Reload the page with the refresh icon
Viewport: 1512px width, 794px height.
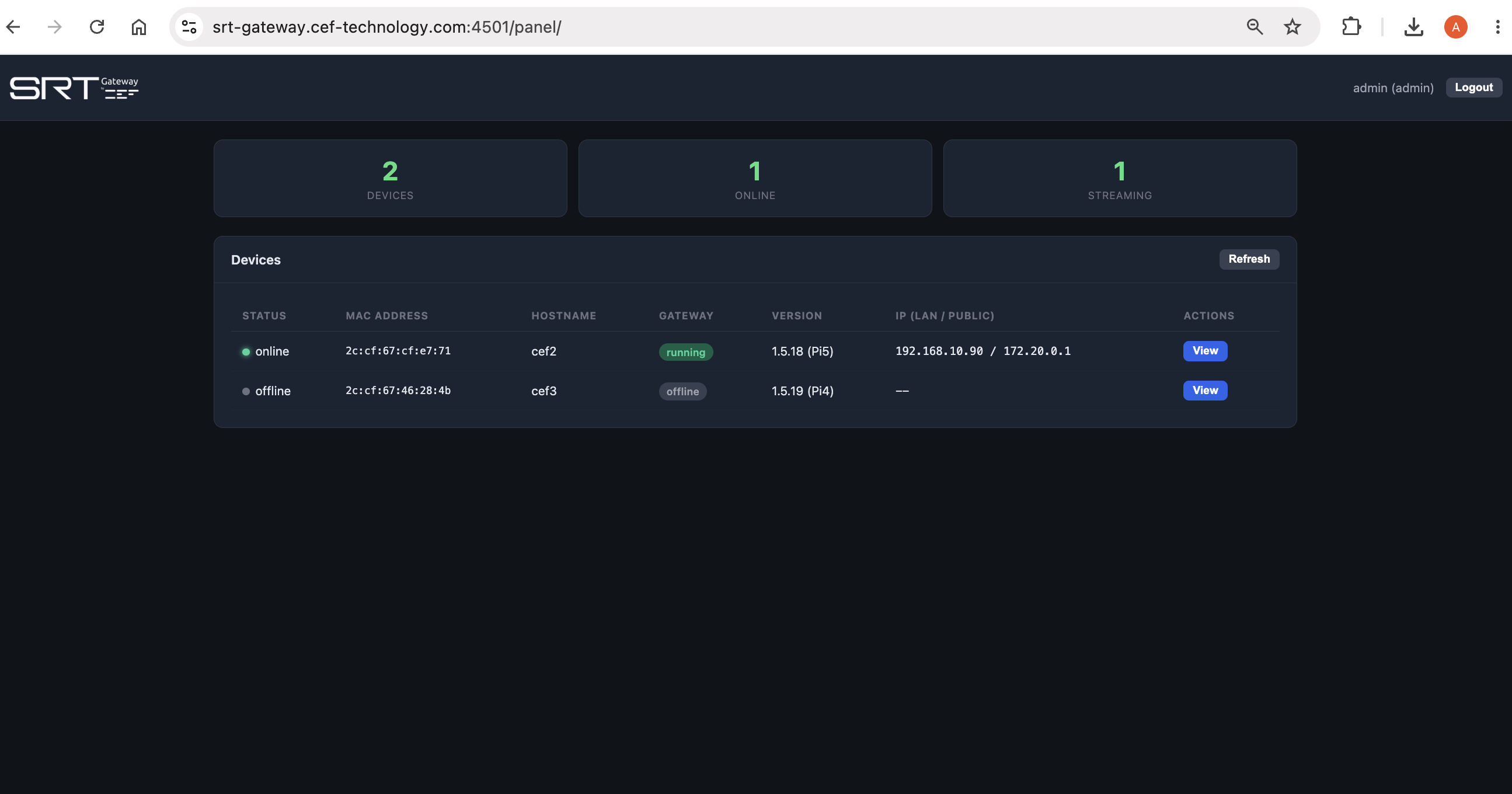click(x=97, y=27)
